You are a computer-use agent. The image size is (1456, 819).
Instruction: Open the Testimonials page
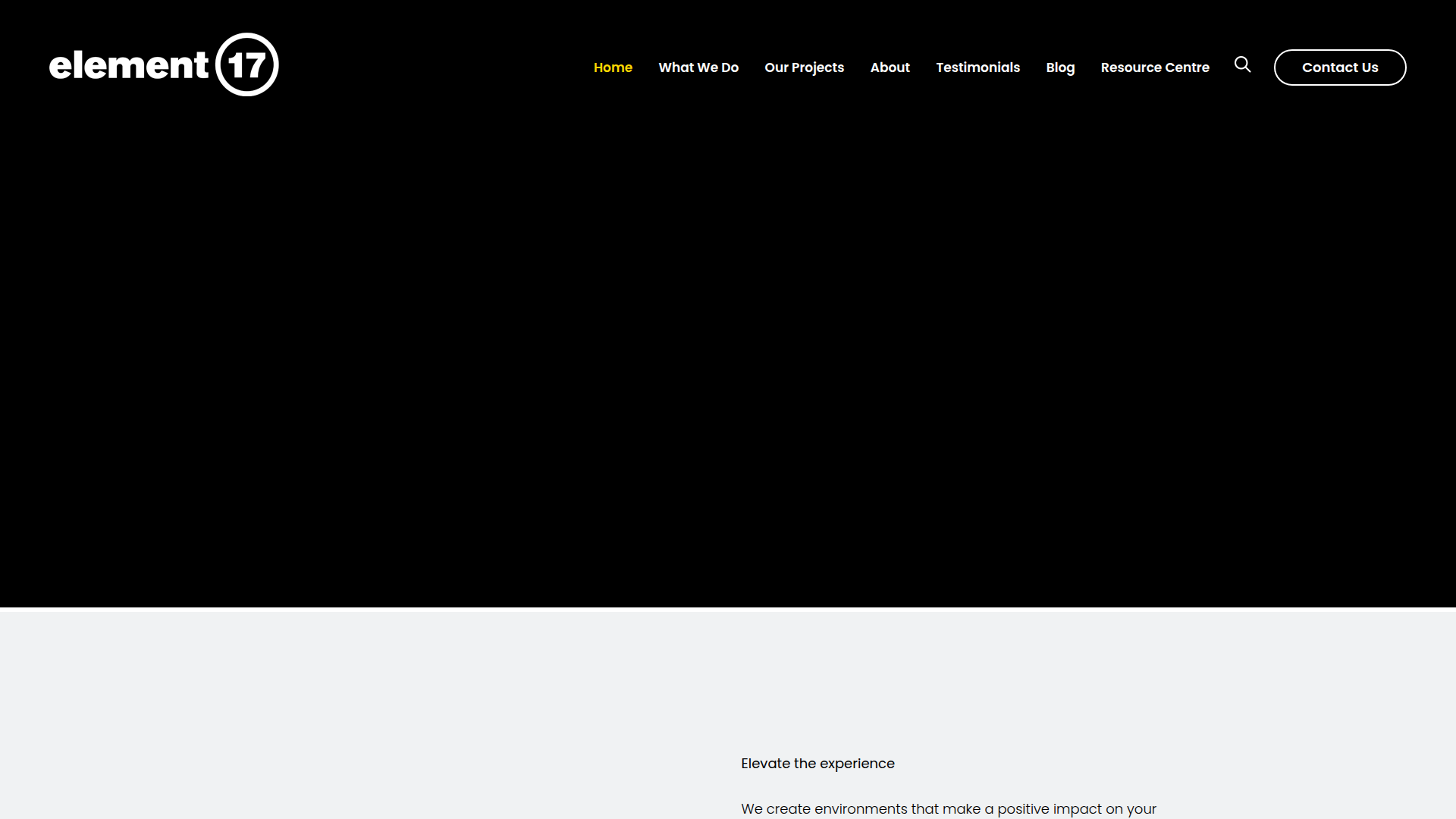coord(977,67)
